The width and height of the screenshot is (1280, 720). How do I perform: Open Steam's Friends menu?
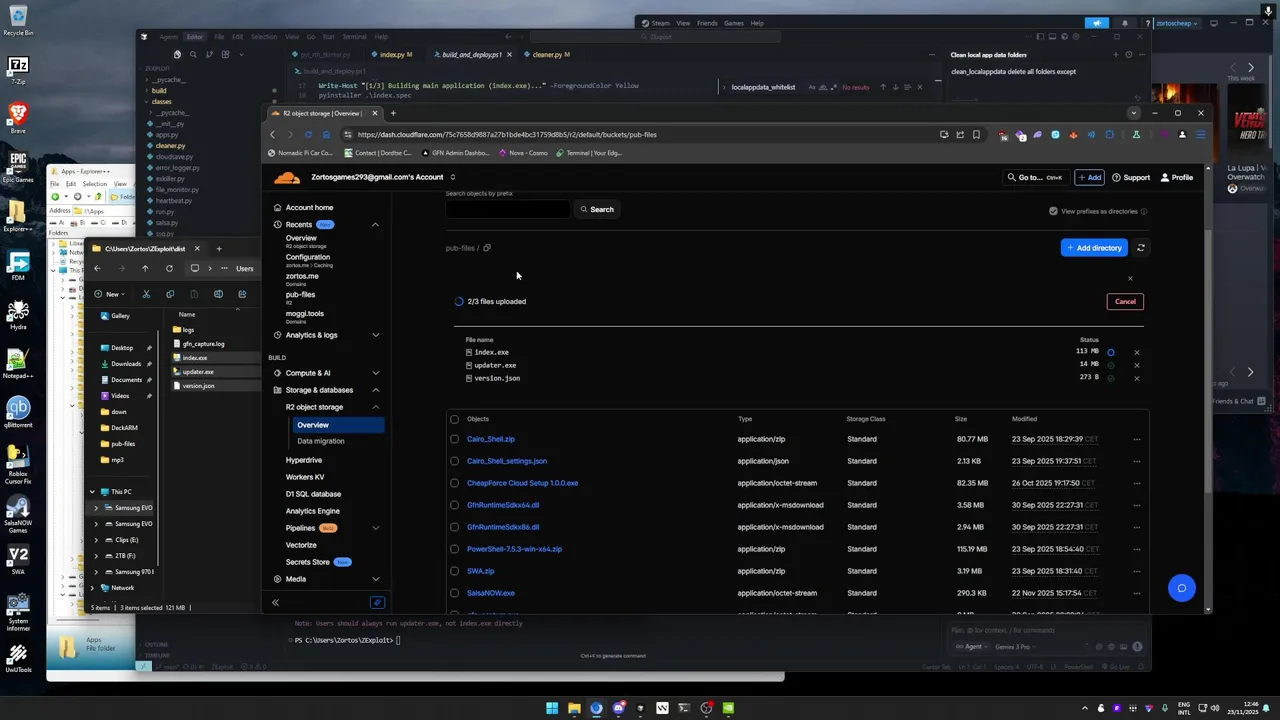[707, 23]
